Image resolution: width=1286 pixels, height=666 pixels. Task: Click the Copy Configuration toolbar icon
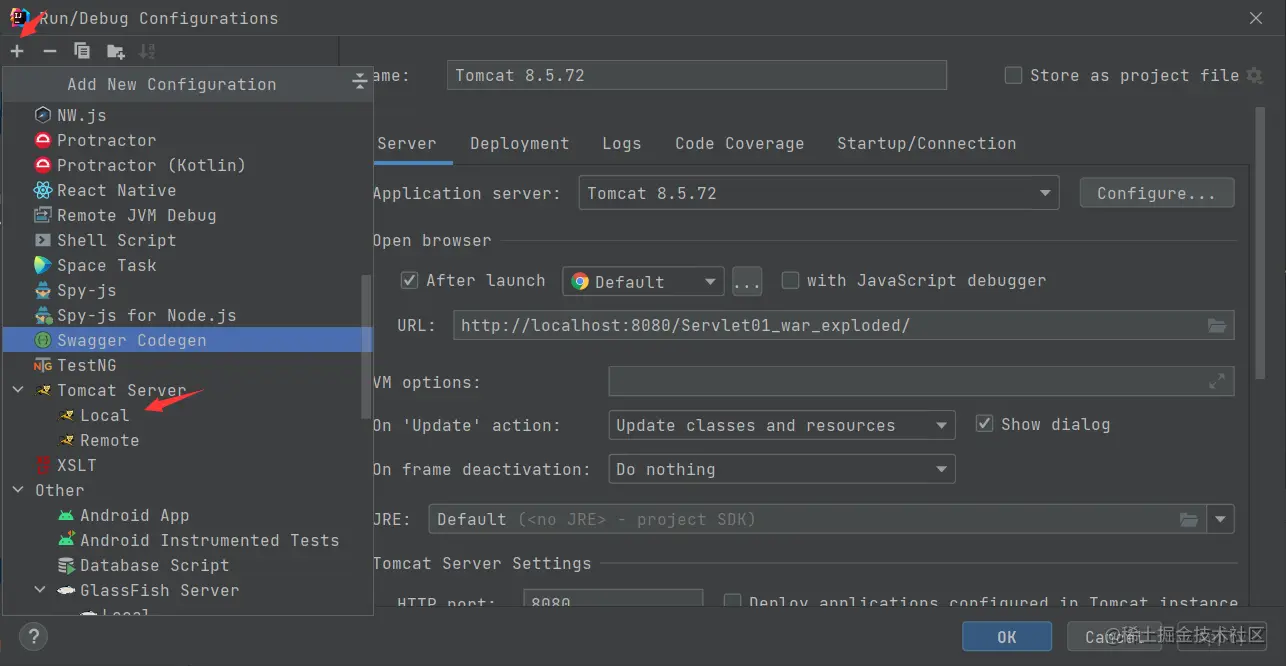pos(82,51)
